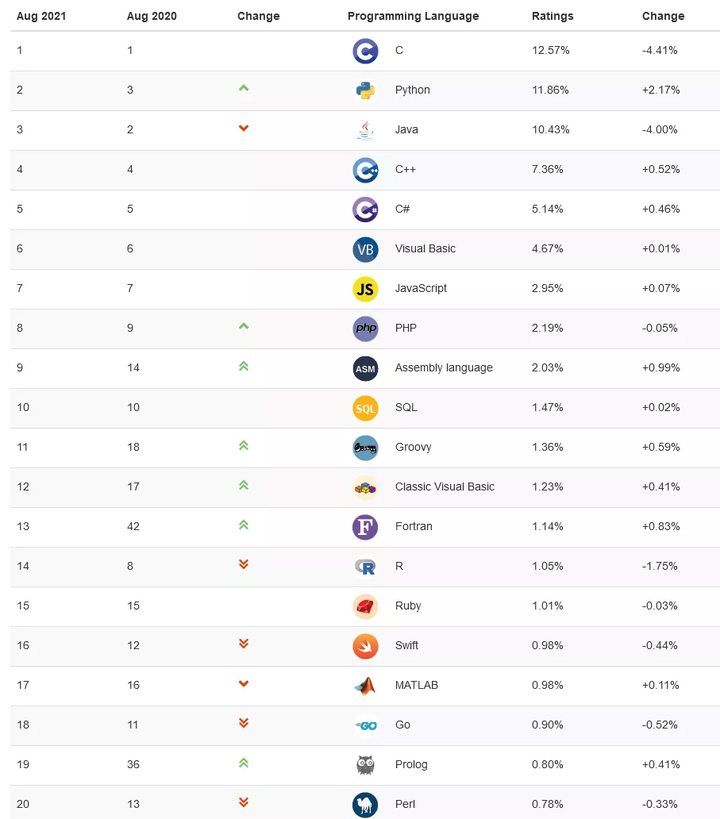Open the Classic Visual Basic language name
This screenshot has height=819, width=720.
click(445, 487)
